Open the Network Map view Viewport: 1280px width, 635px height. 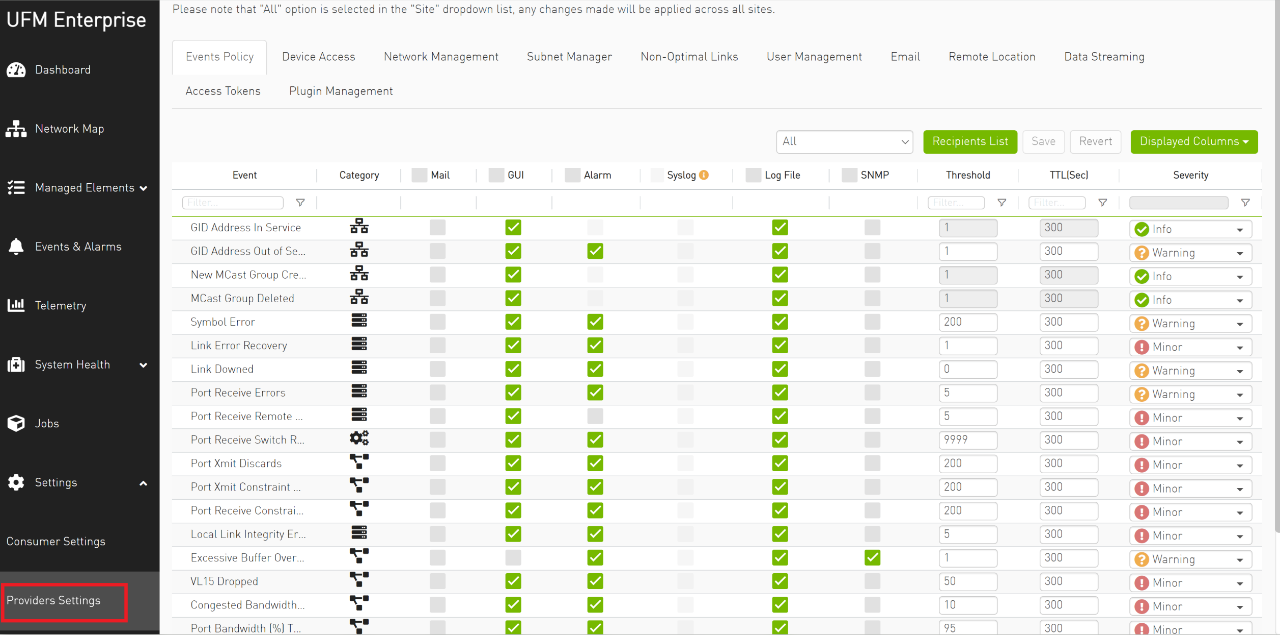coord(66,128)
